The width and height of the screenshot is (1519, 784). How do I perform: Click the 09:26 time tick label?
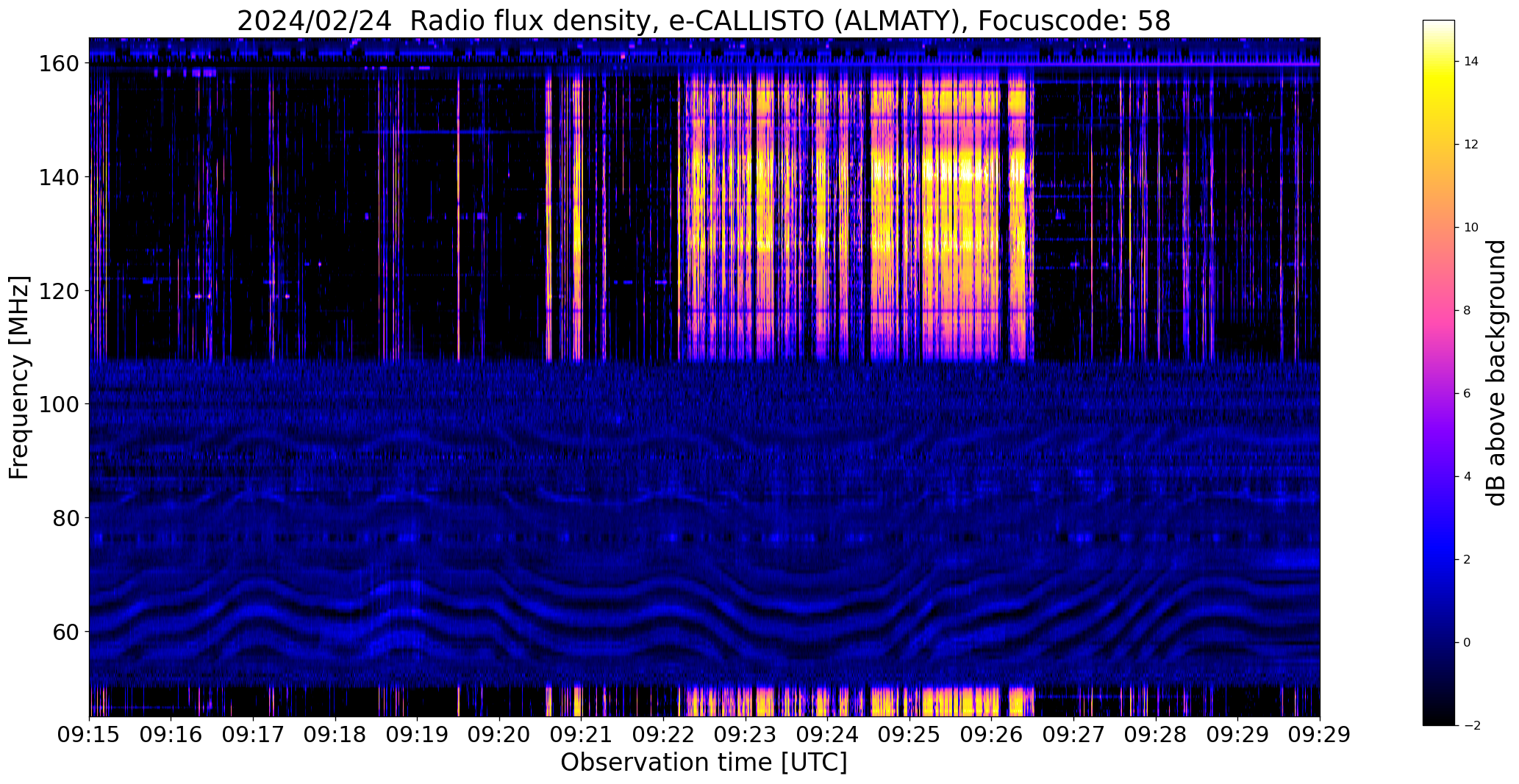(x=992, y=736)
